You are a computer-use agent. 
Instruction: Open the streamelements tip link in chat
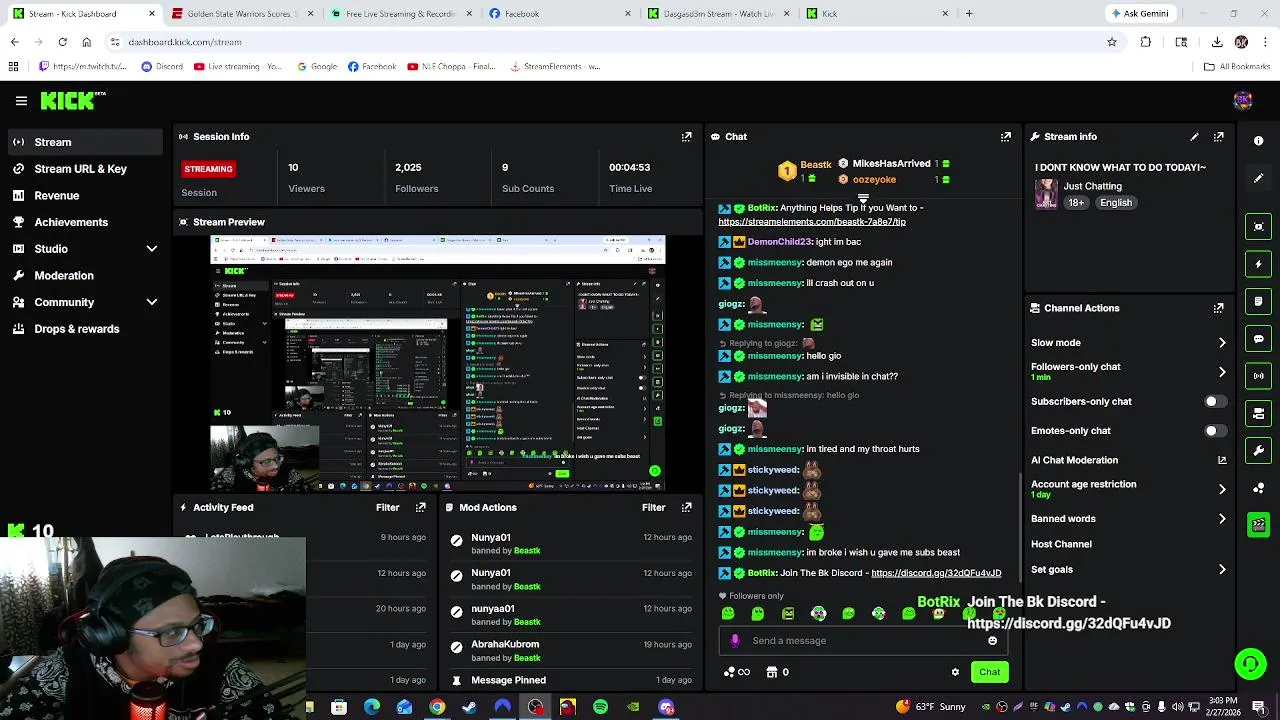(812, 222)
